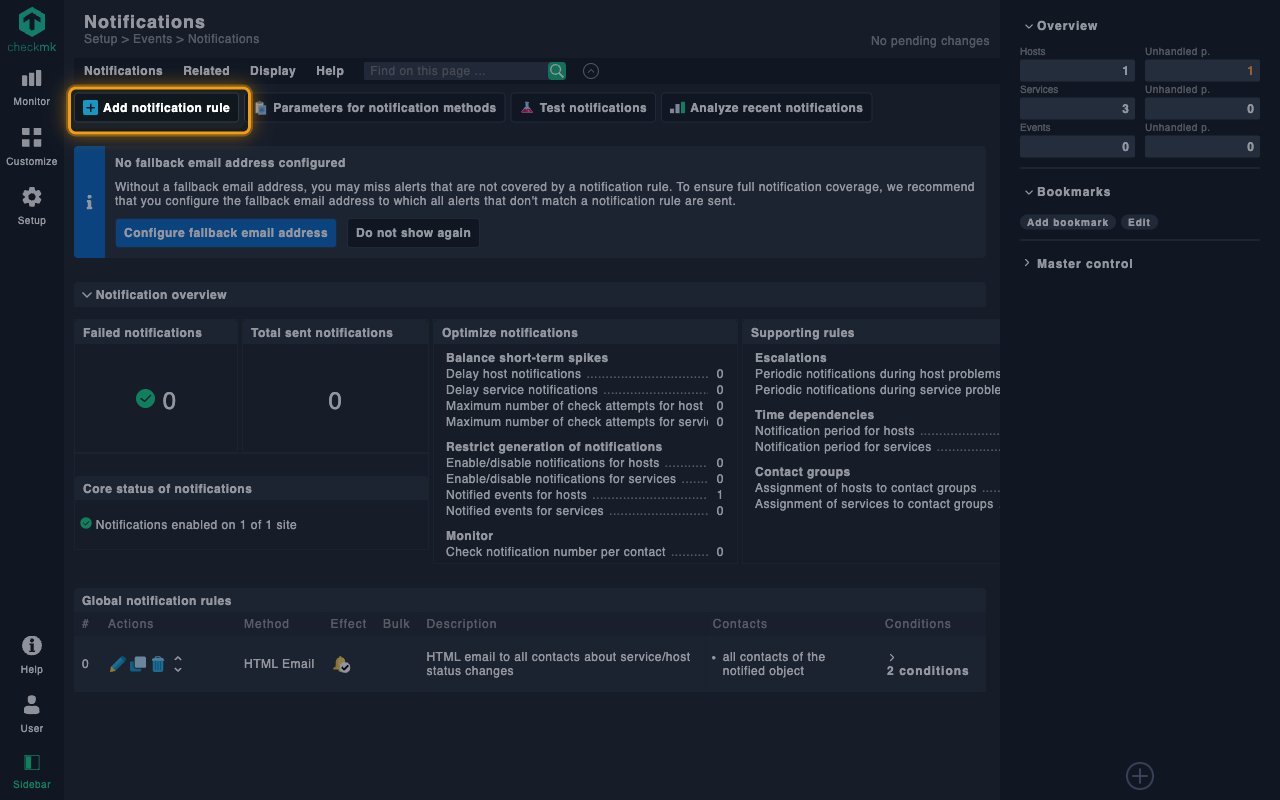Click Add notification rule button
The width and height of the screenshot is (1280, 800).
pyautogui.click(x=157, y=108)
